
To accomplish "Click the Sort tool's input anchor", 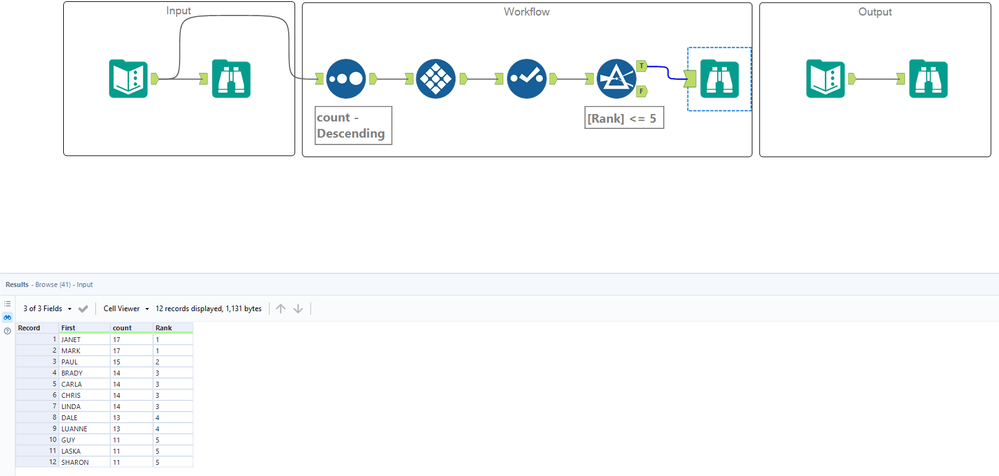I will [x=320, y=78].
